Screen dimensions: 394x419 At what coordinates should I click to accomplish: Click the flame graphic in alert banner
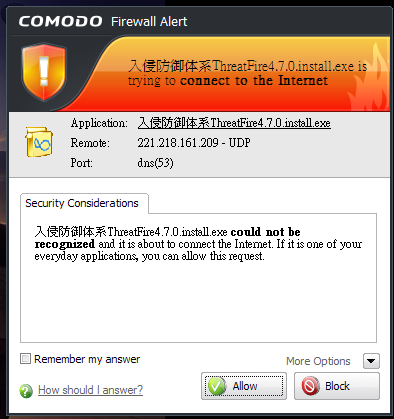click(x=368, y=80)
